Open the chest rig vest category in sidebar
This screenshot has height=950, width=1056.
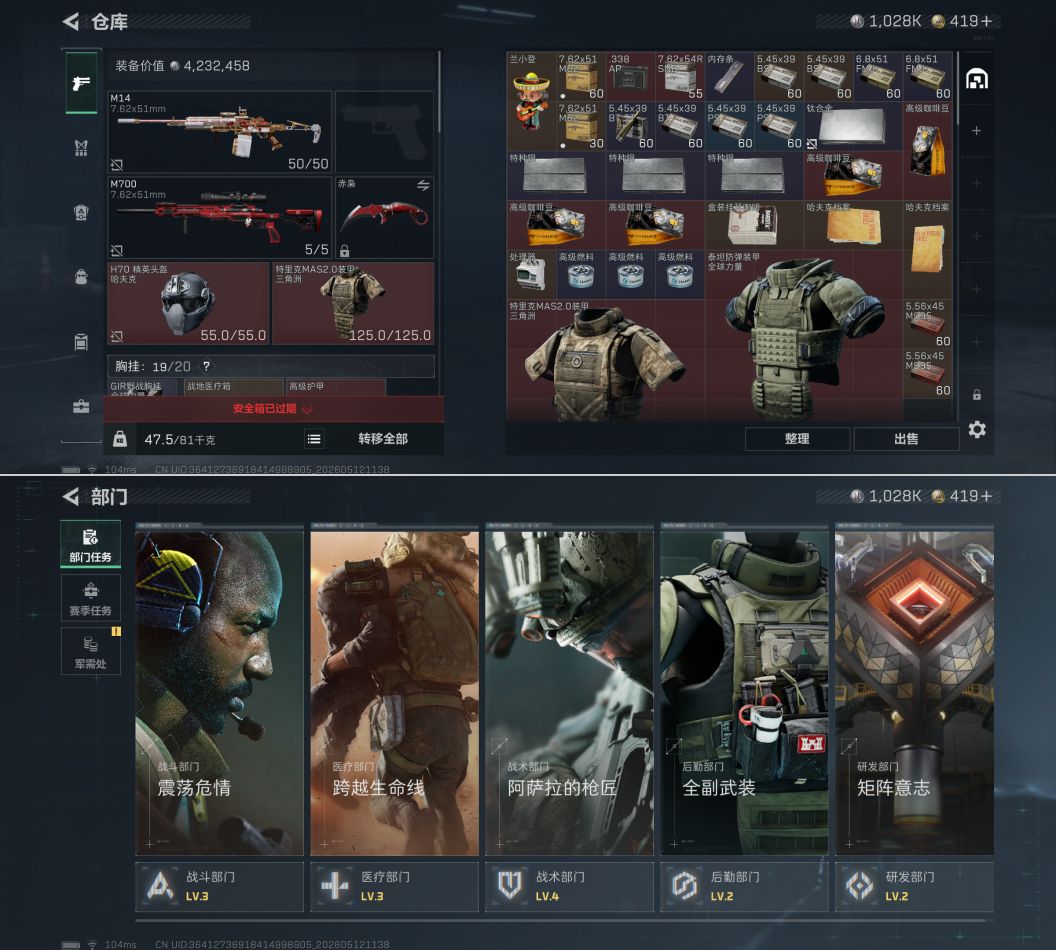(x=81, y=147)
